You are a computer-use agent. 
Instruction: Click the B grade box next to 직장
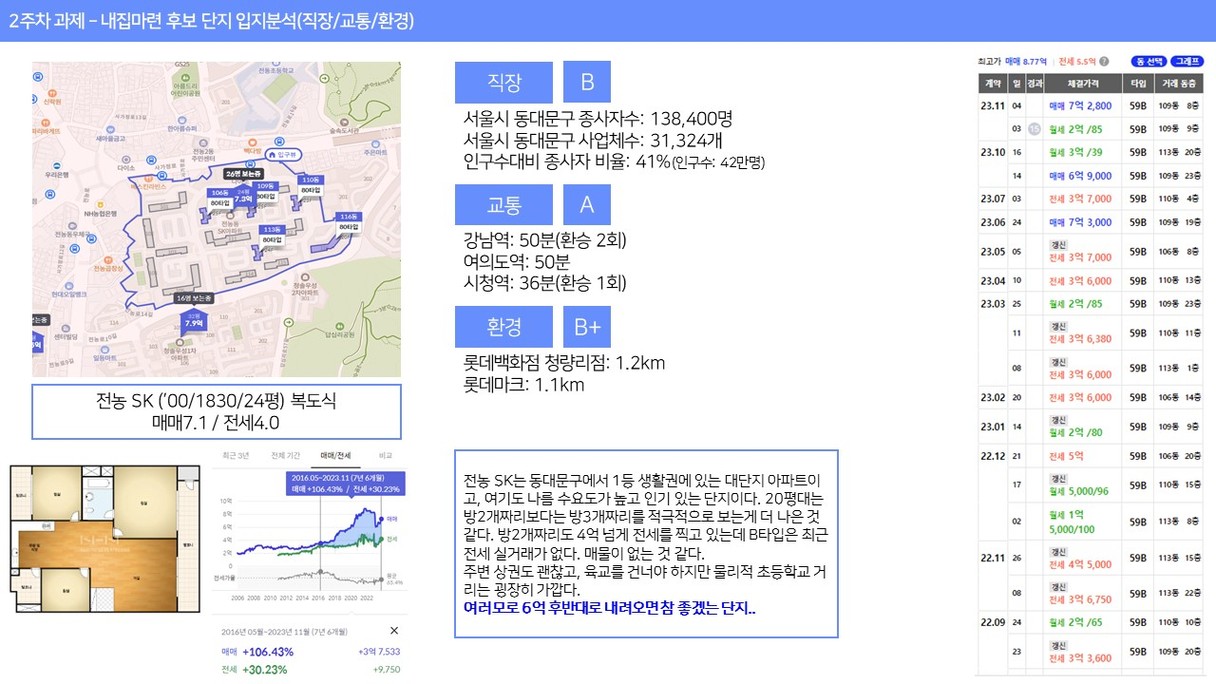point(587,83)
